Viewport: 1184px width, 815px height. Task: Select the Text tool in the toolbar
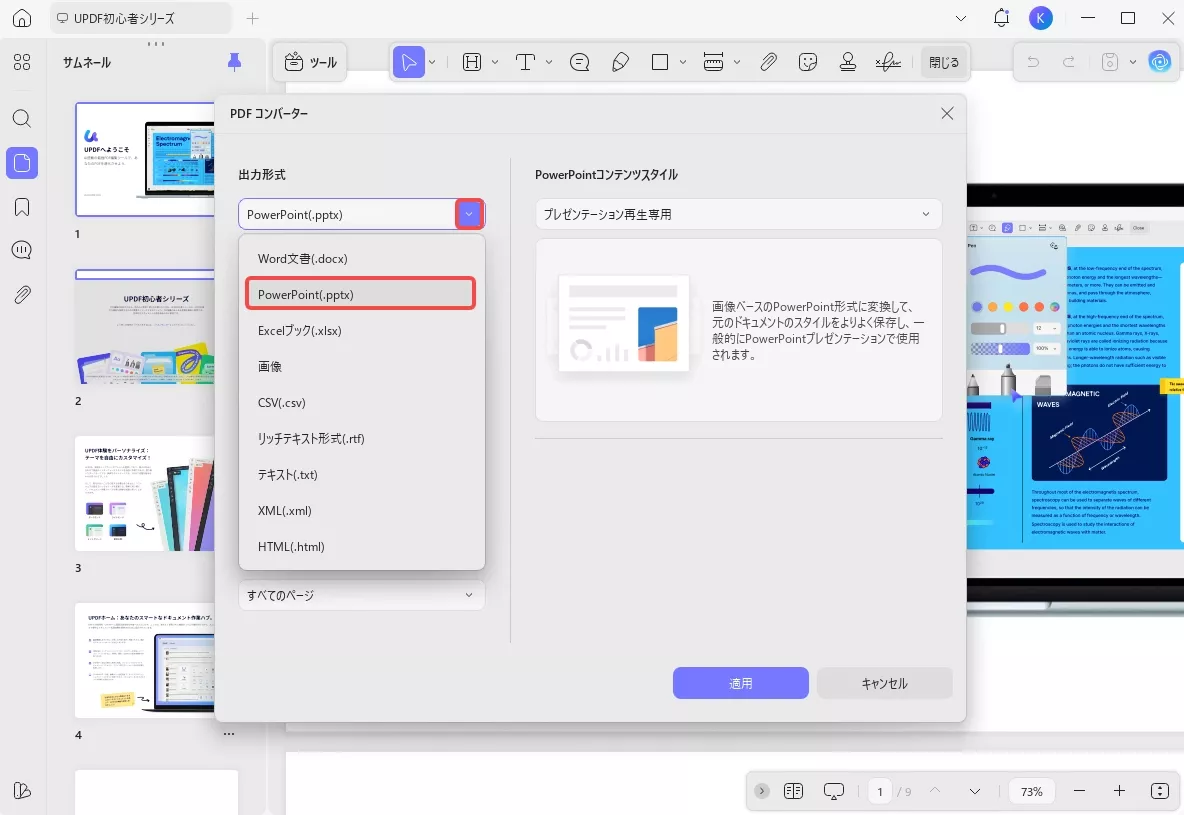pos(525,61)
